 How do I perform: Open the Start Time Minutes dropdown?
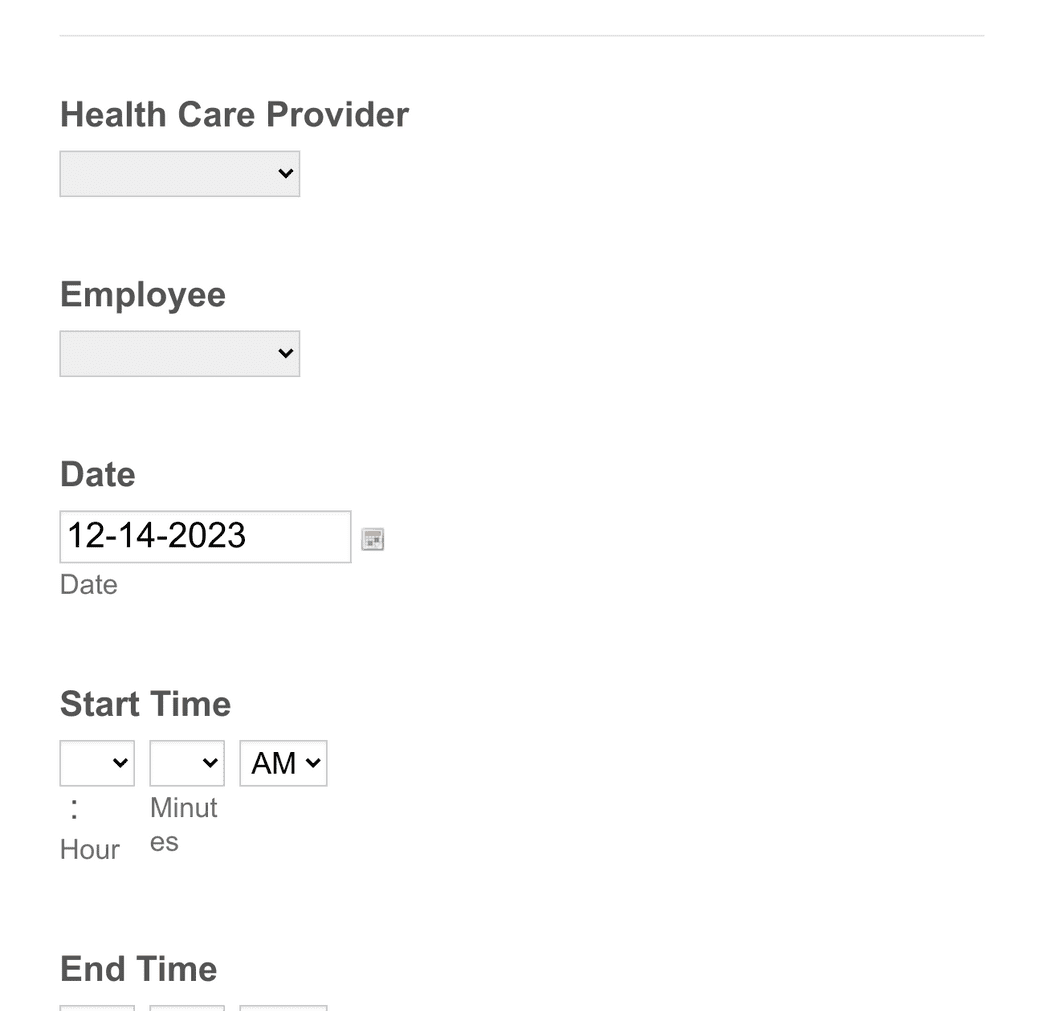click(186, 762)
